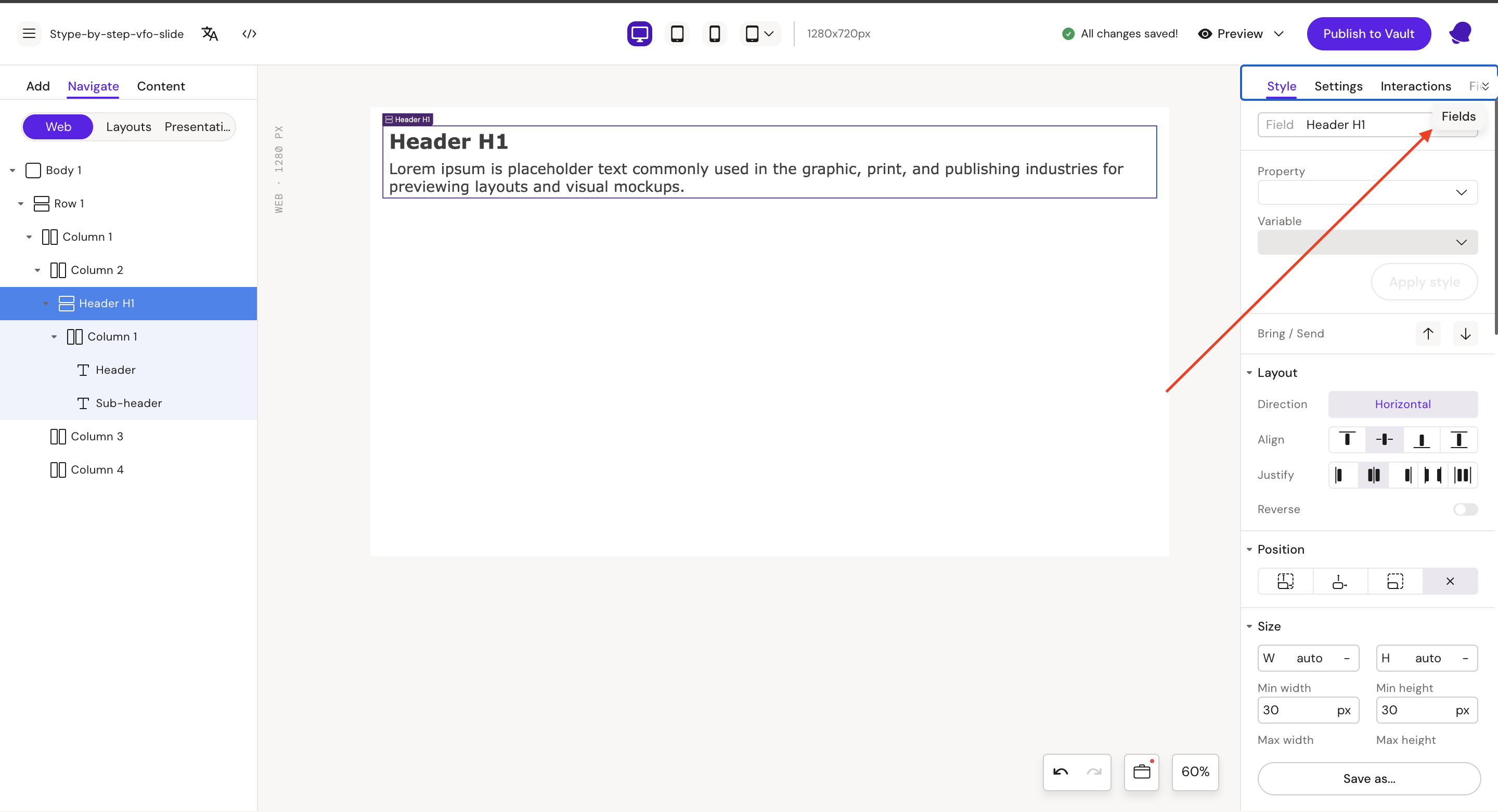This screenshot has height=812, width=1498.
Task: Select the tablet viewport icon
Action: click(677, 34)
